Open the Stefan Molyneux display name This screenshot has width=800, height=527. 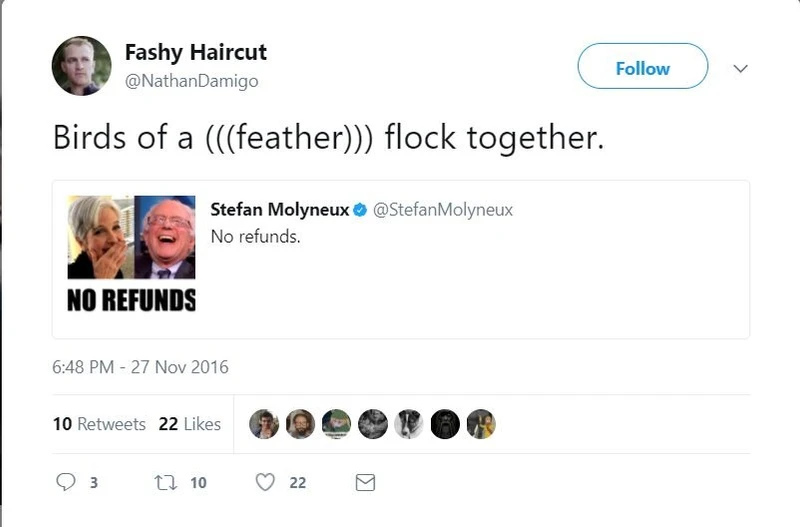tap(279, 210)
